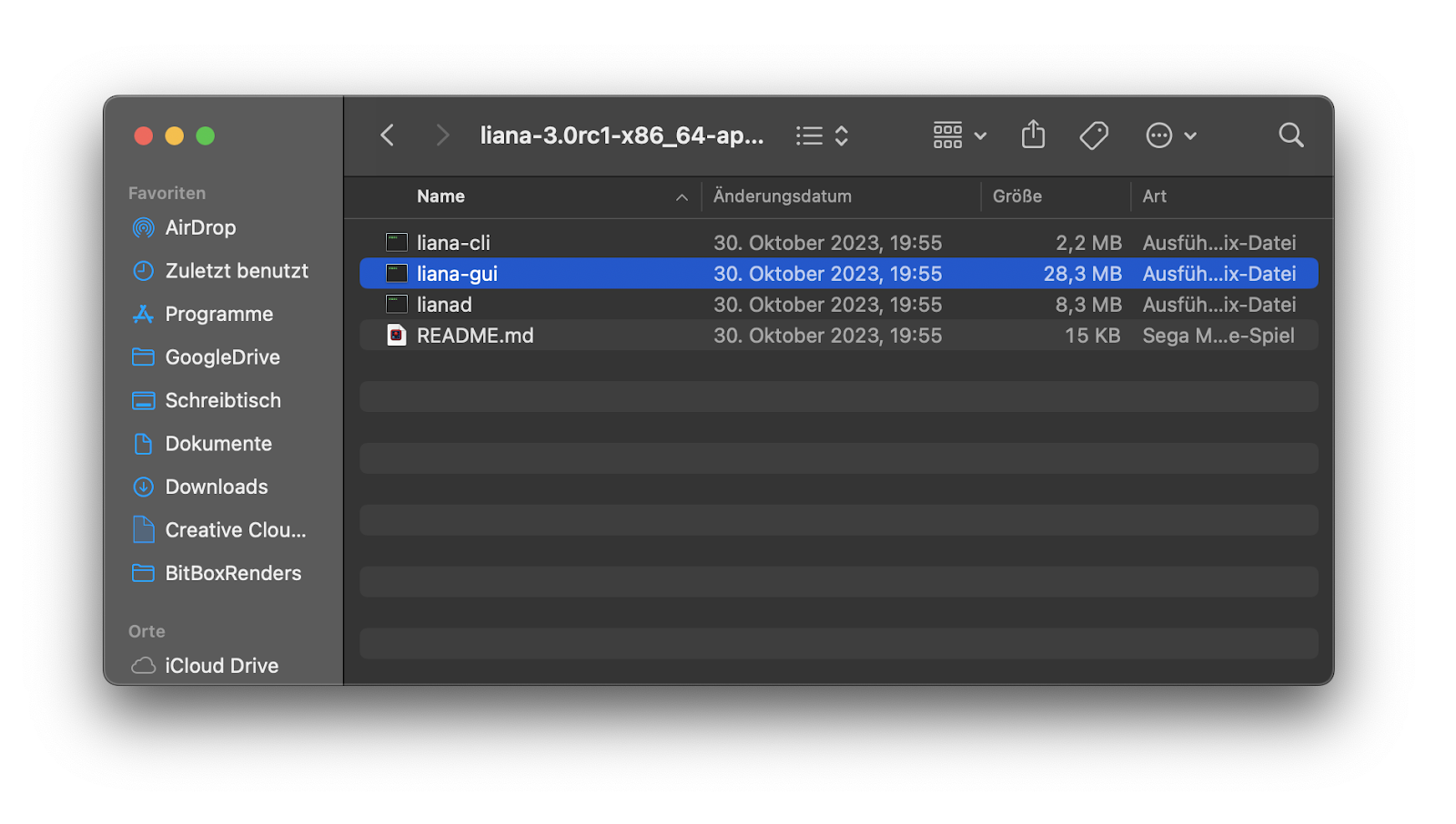The width and height of the screenshot is (1456, 824).
Task: Open Downloads in the sidebar
Action: [x=217, y=487]
